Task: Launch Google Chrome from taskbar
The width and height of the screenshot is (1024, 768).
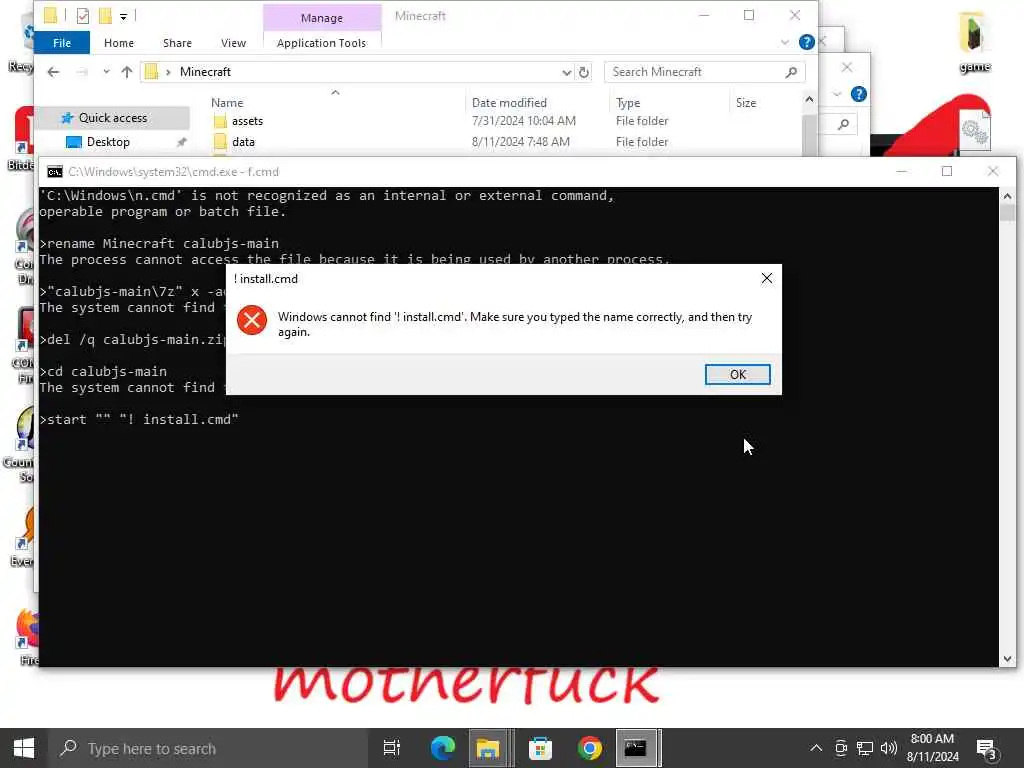Action: (589, 748)
